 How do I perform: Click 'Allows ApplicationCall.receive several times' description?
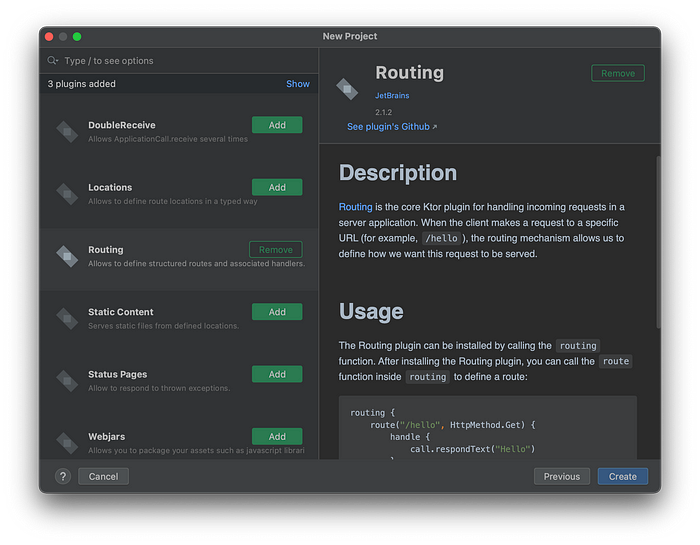click(x=168, y=139)
